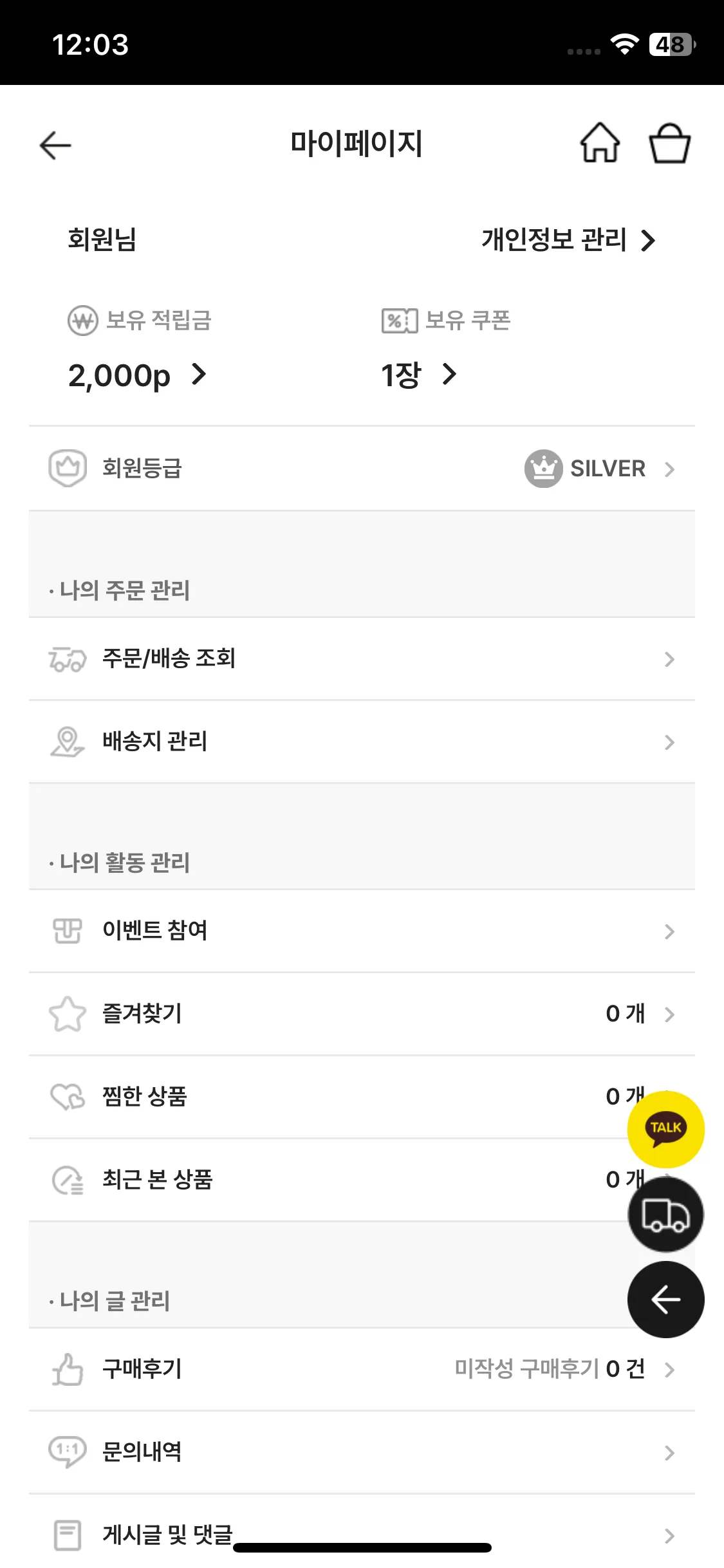Open the 이벤트 참여 menu item

pos(154,931)
